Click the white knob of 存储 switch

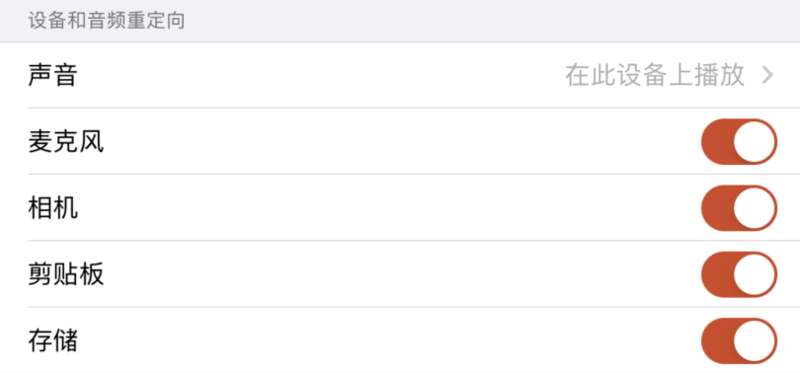[755, 341]
